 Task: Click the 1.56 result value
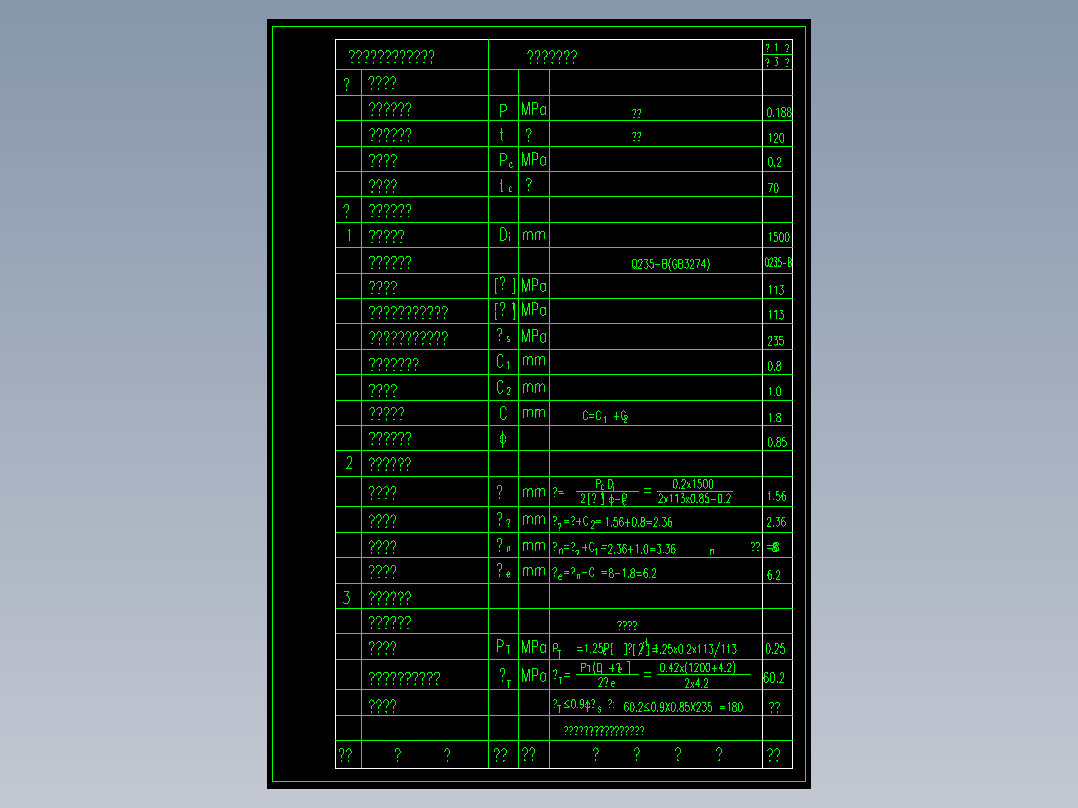click(776, 496)
